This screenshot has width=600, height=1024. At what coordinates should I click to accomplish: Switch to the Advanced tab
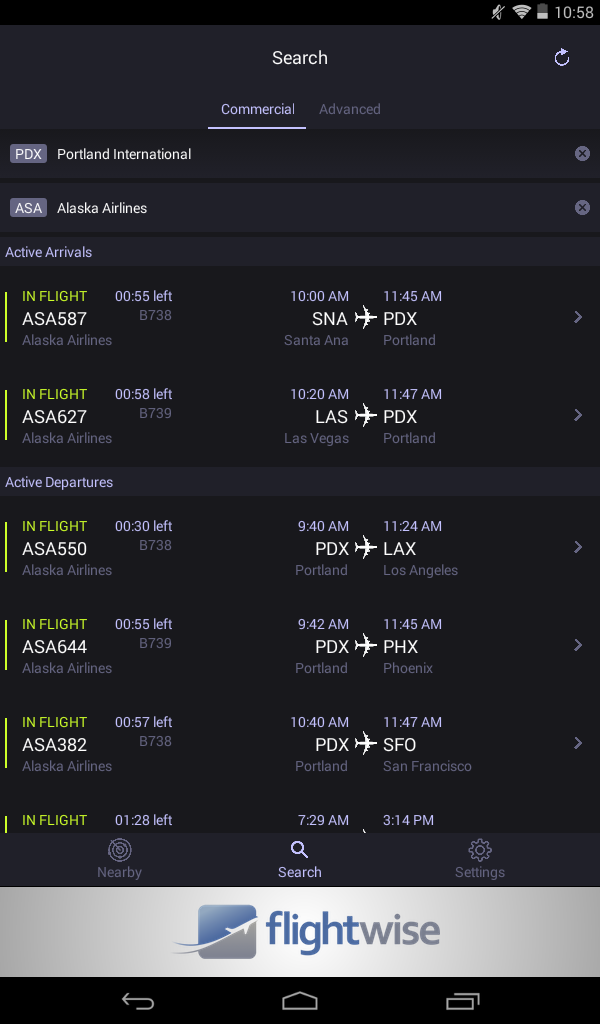point(349,109)
